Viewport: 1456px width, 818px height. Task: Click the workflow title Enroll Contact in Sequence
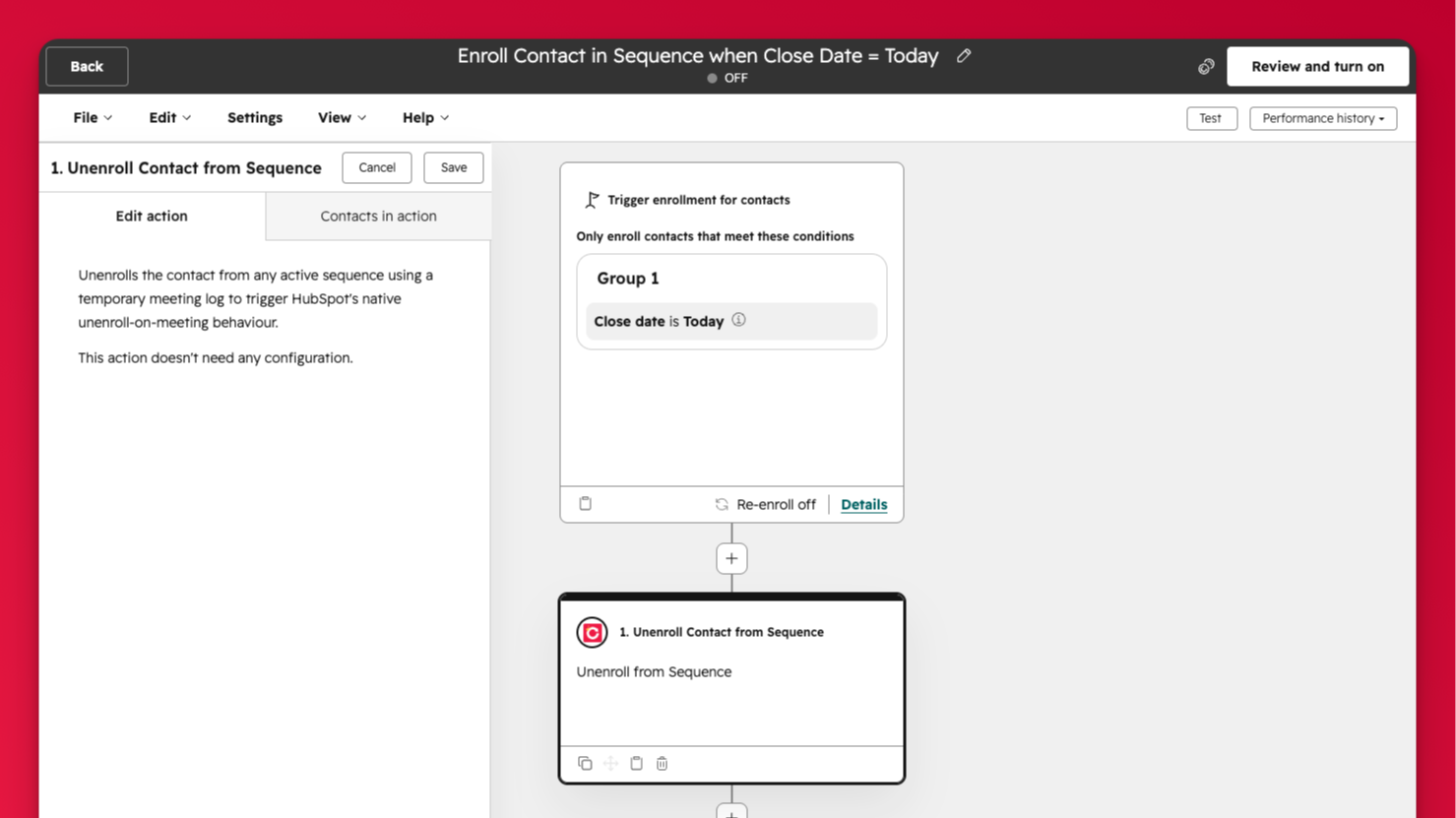coord(698,56)
